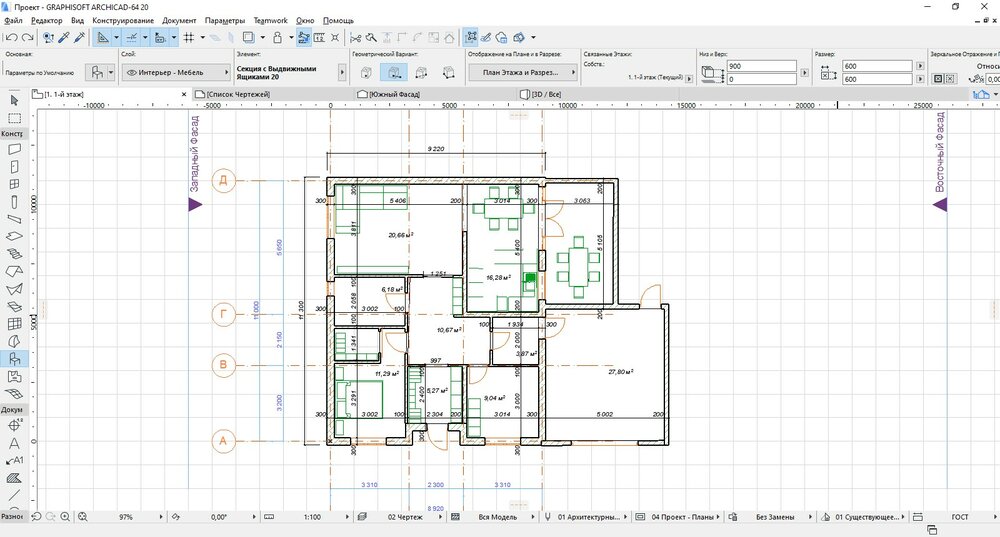Click the height input field showing 900
This screenshot has height=537, width=1000.
click(x=761, y=66)
